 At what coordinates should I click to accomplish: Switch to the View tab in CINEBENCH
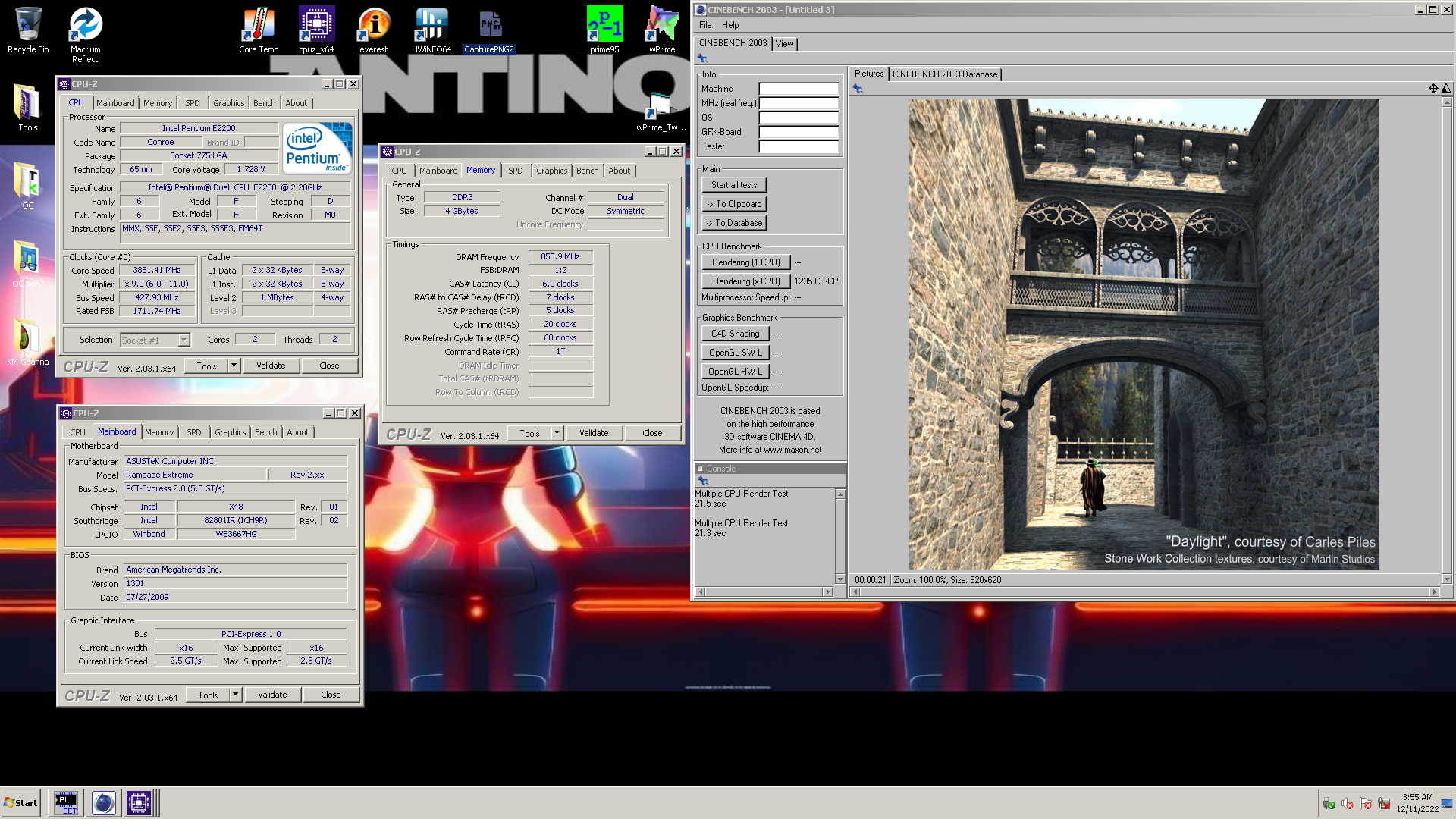coord(785,44)
